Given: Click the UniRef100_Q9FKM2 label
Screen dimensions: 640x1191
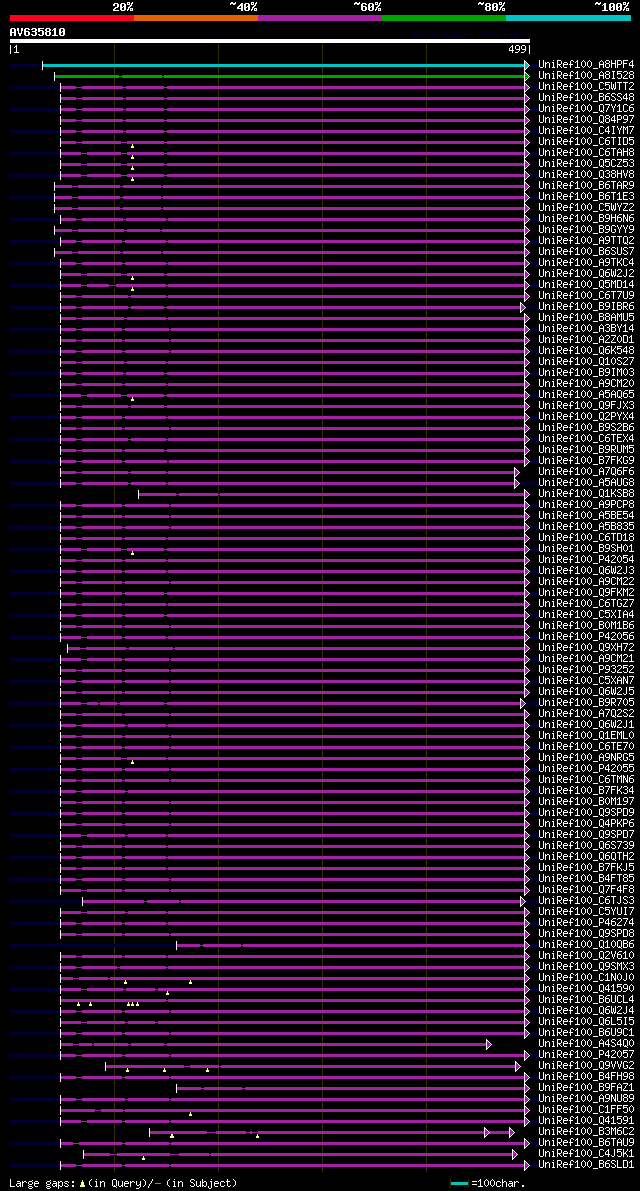Looking at the screenshot, I should [x=586, y=593].
